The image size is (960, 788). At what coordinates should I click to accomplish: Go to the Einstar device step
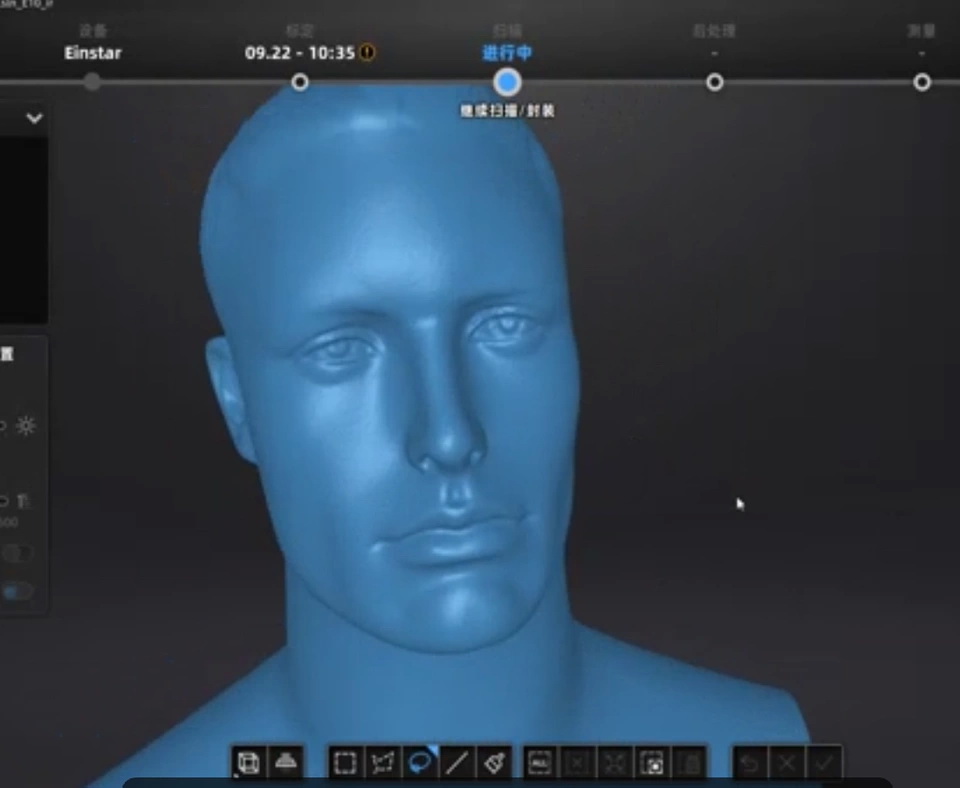[x=92, y=82]
